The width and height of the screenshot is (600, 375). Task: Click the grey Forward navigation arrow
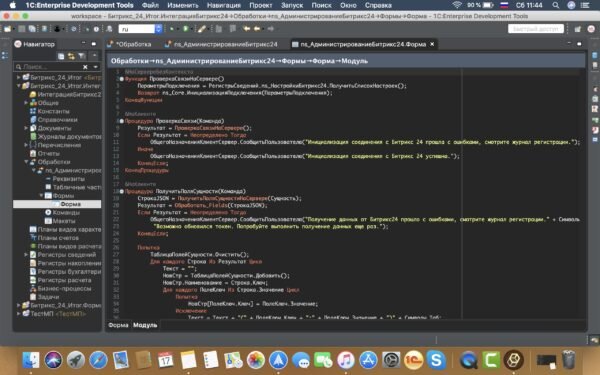point(271,29)
